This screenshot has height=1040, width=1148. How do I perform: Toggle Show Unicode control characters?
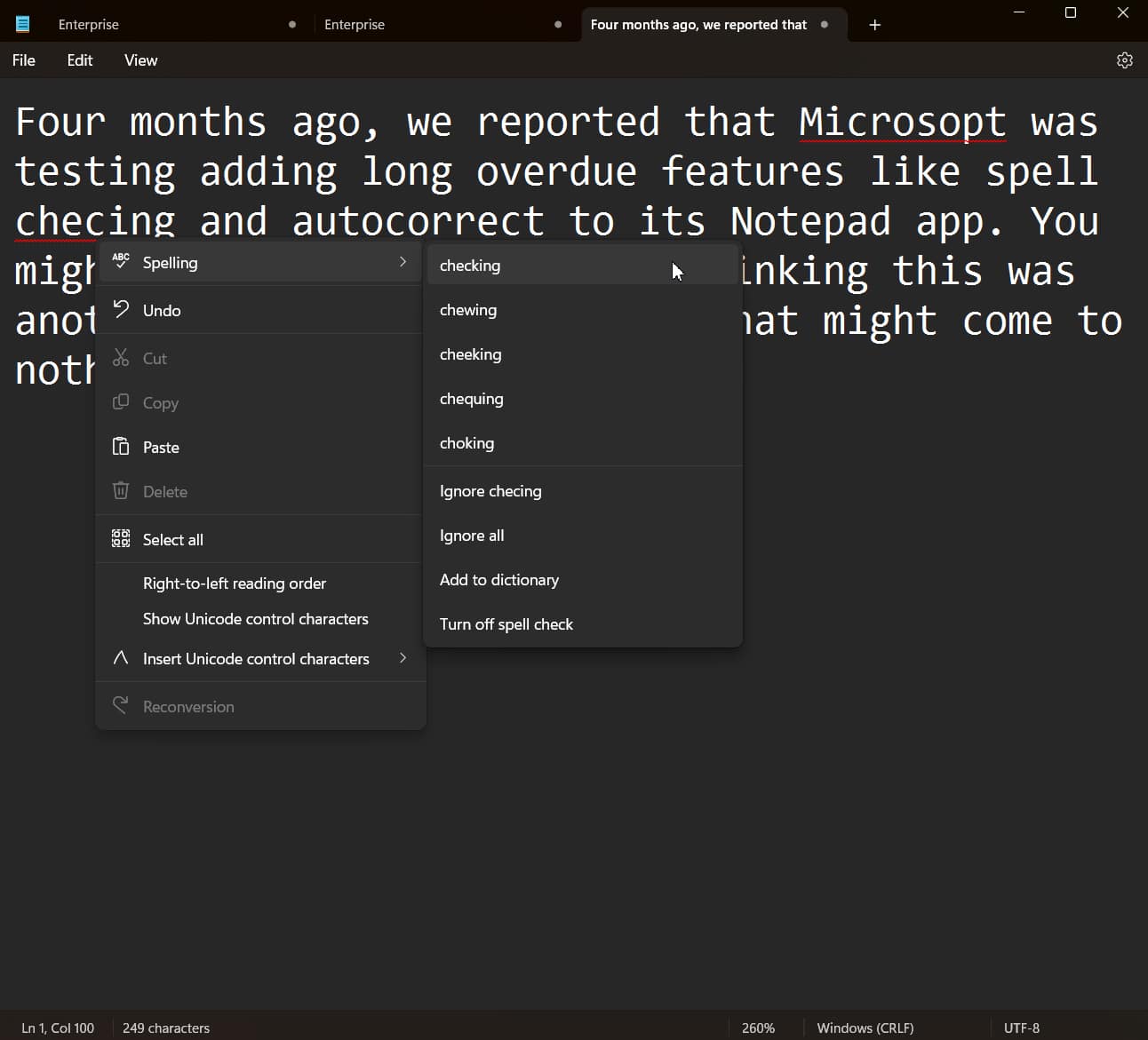pyautogui.click(x=255, y=618)
